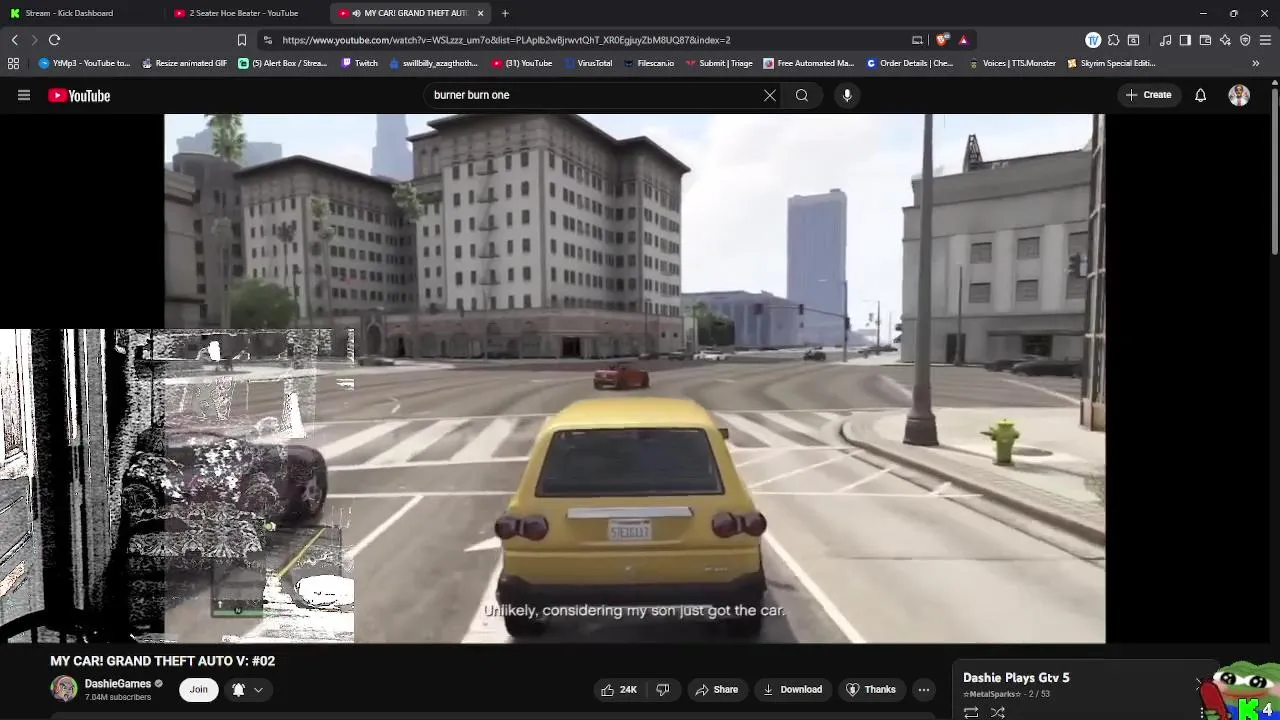This screenshot has height=720, width=1280.
Task: Download the video
Action: (792, 689)
